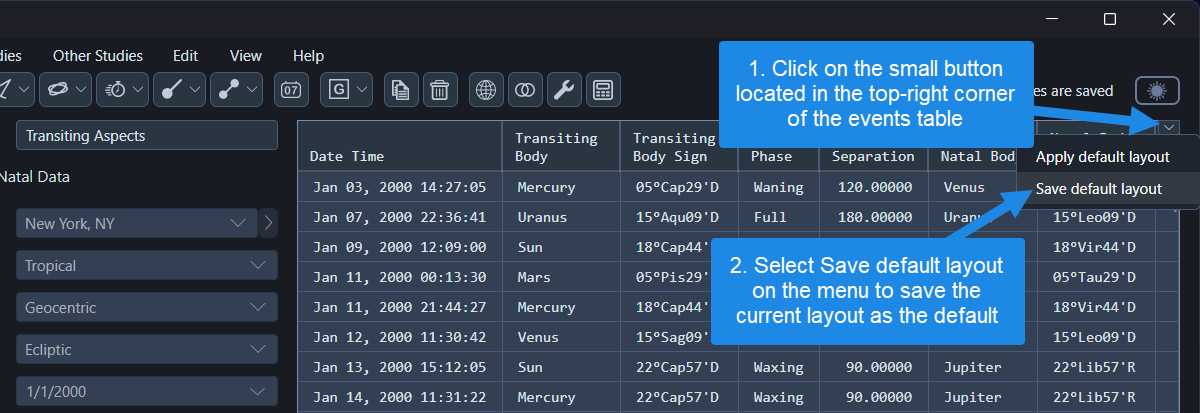The height and width of the screenshot is (413, 1200).
Task: Choose Save default layout
Action: tap(1098, 189)
